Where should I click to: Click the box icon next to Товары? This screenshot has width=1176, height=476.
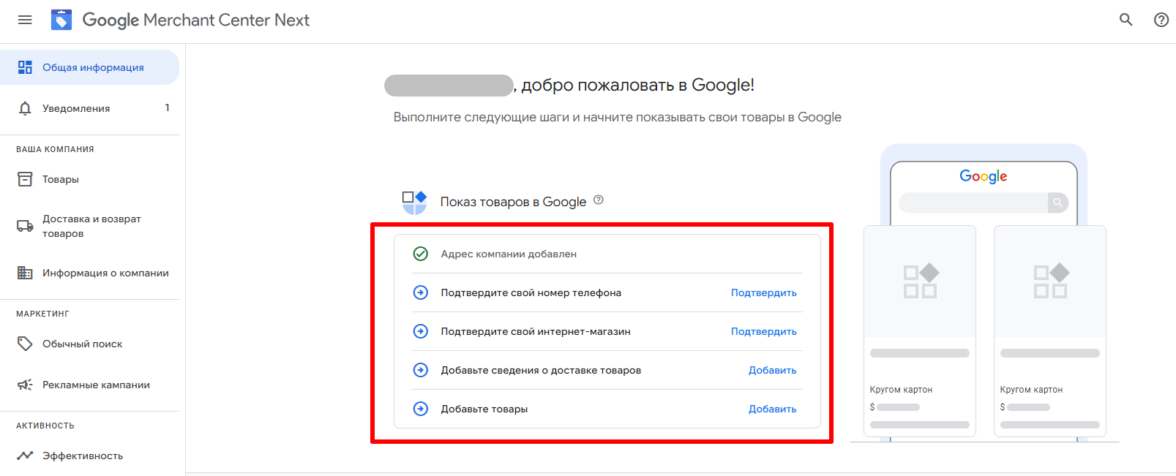click(25, 179)
